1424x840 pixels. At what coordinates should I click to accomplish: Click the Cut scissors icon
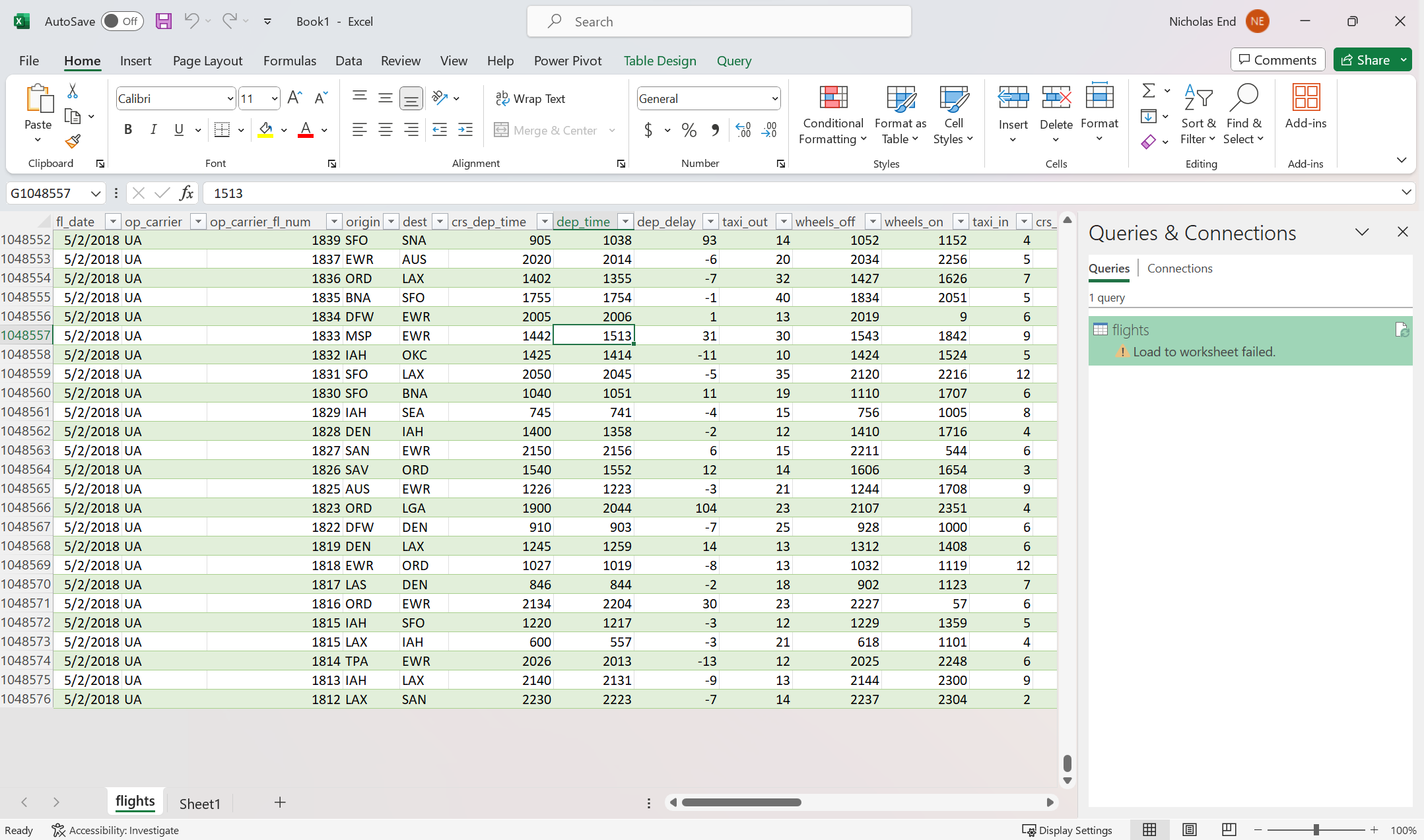(x=73, y=91)
